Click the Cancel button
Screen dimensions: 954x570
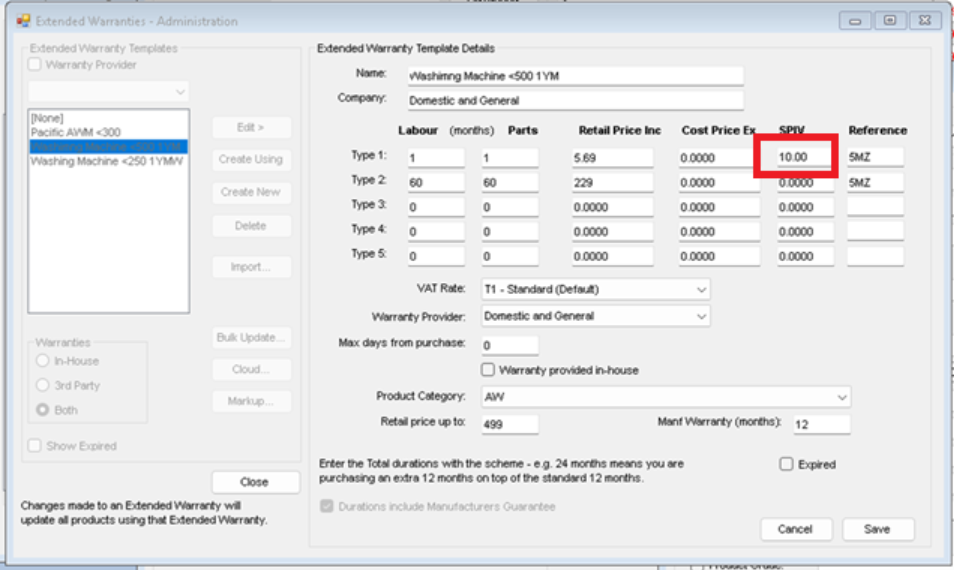pos(795,529)
